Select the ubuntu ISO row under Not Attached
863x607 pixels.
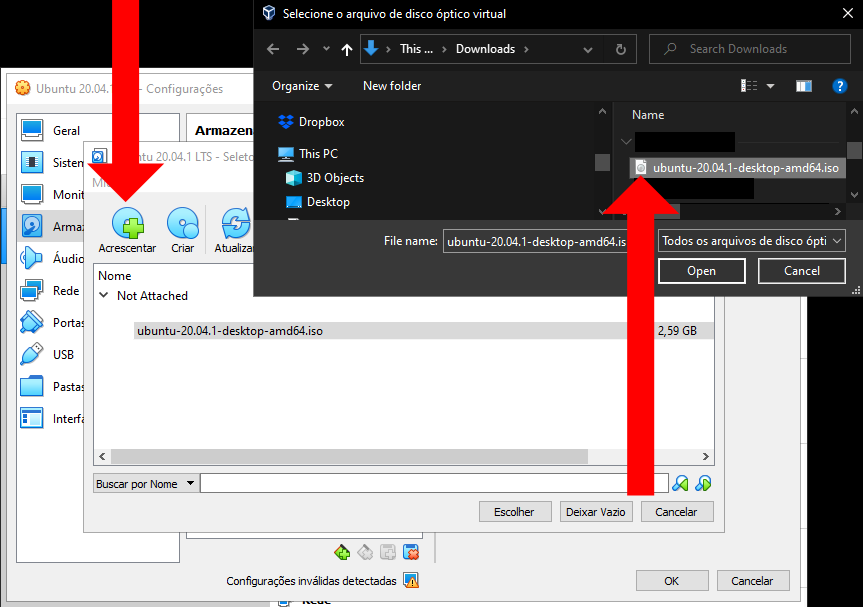[424, 331]
